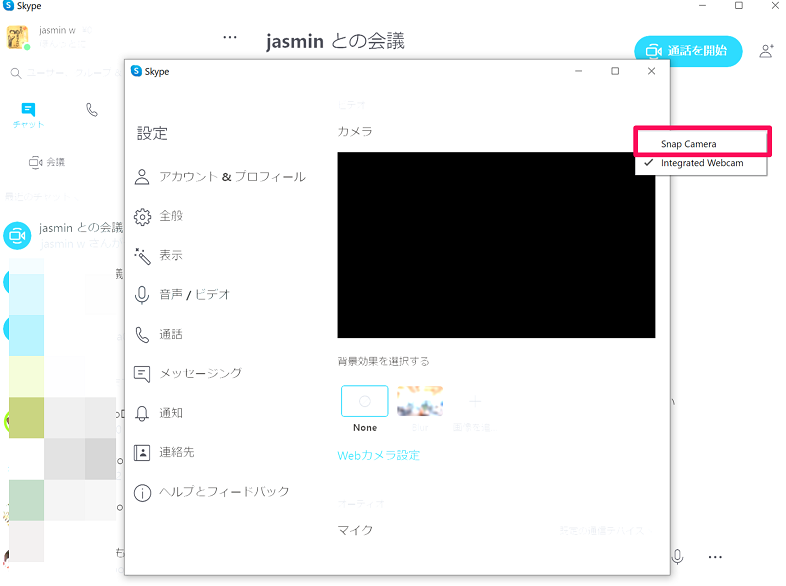Click microphone icon beside 音声 / ビデオ
Viewport: 786px width, 586px height.
coord(142,295)
